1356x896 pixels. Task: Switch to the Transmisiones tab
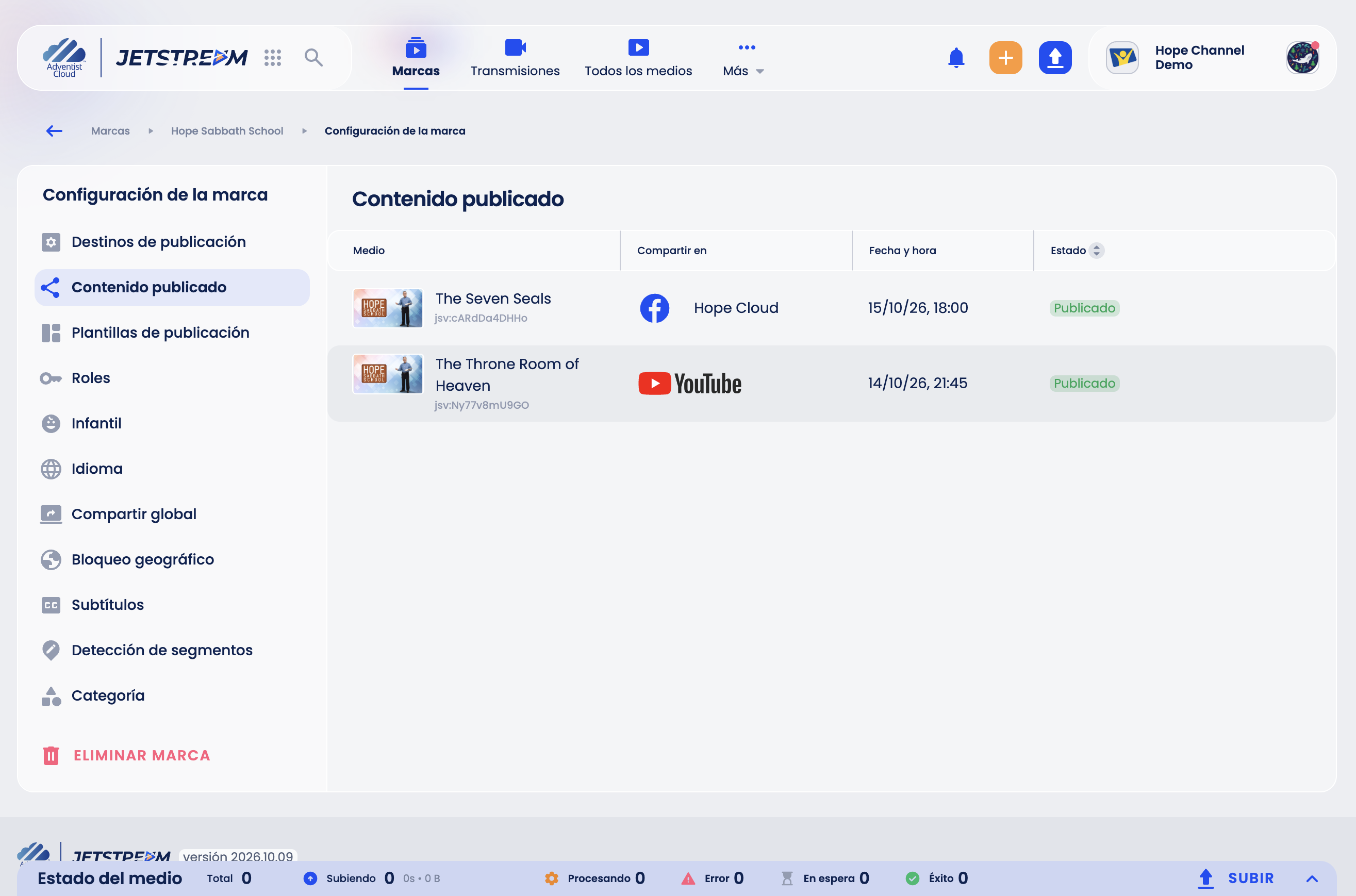515,58
